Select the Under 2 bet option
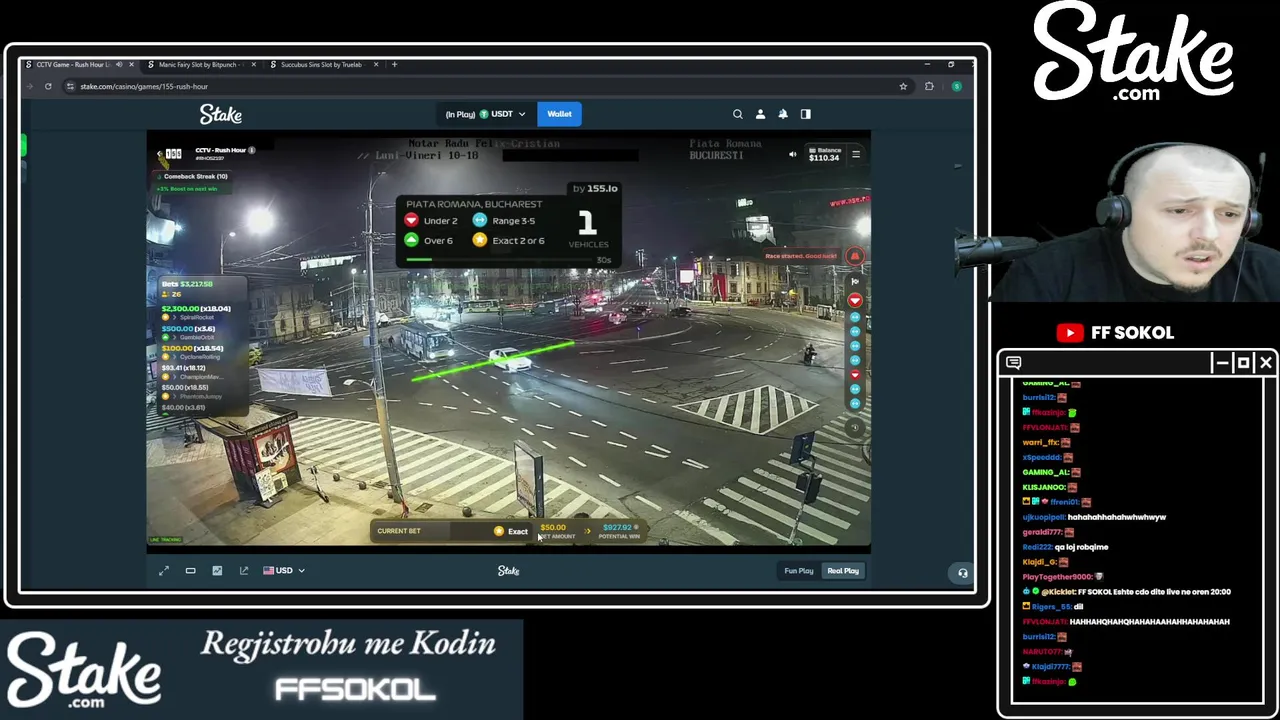1280x720 pixels. tap(431, 221)
